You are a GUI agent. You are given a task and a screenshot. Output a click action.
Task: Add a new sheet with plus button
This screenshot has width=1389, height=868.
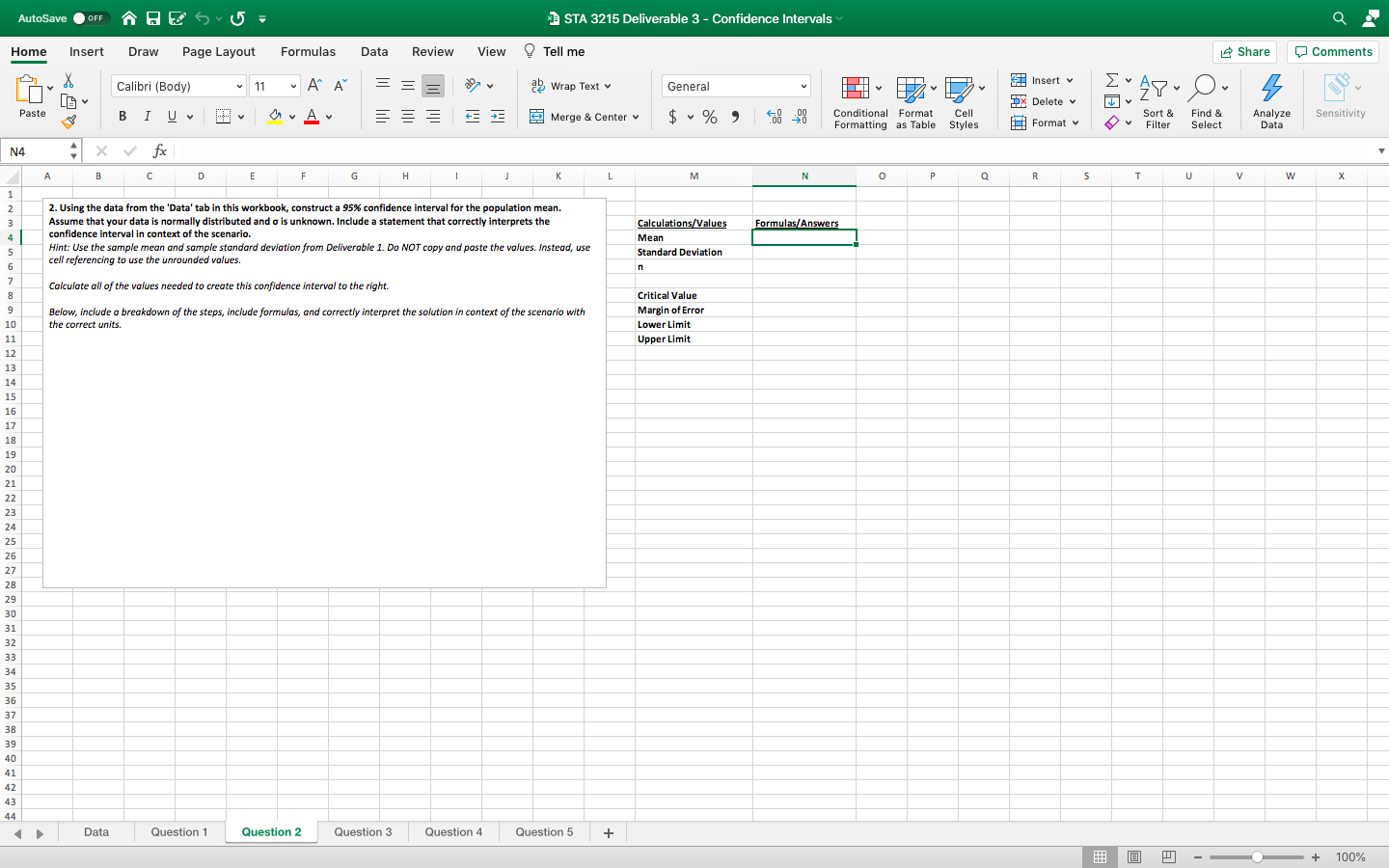609,833
